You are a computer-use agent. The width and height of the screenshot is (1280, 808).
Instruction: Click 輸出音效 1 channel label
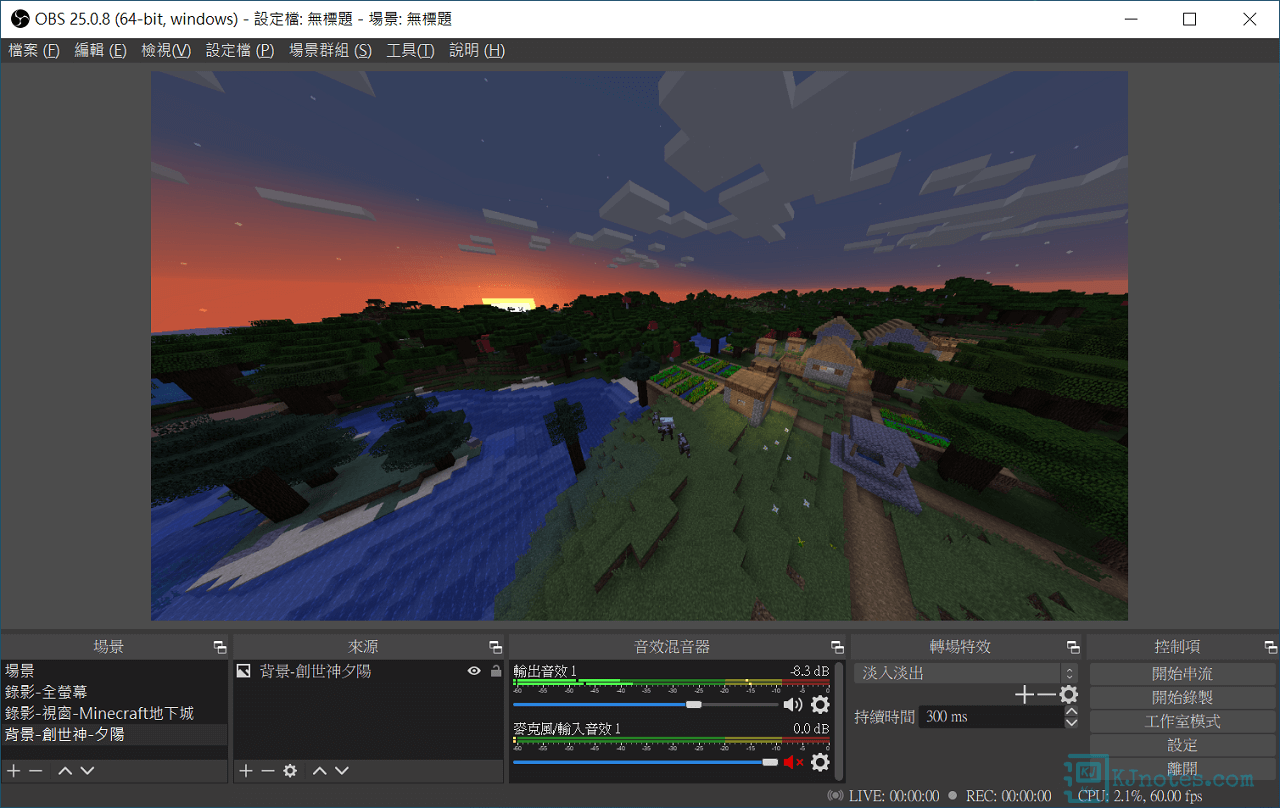[545, 671]
